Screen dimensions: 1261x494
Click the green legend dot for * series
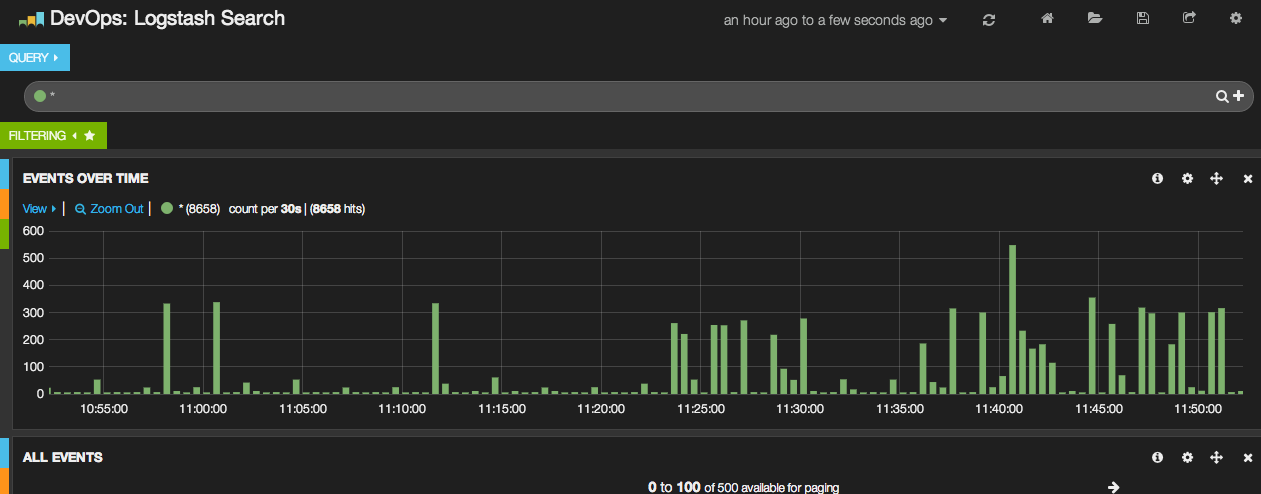167,208
